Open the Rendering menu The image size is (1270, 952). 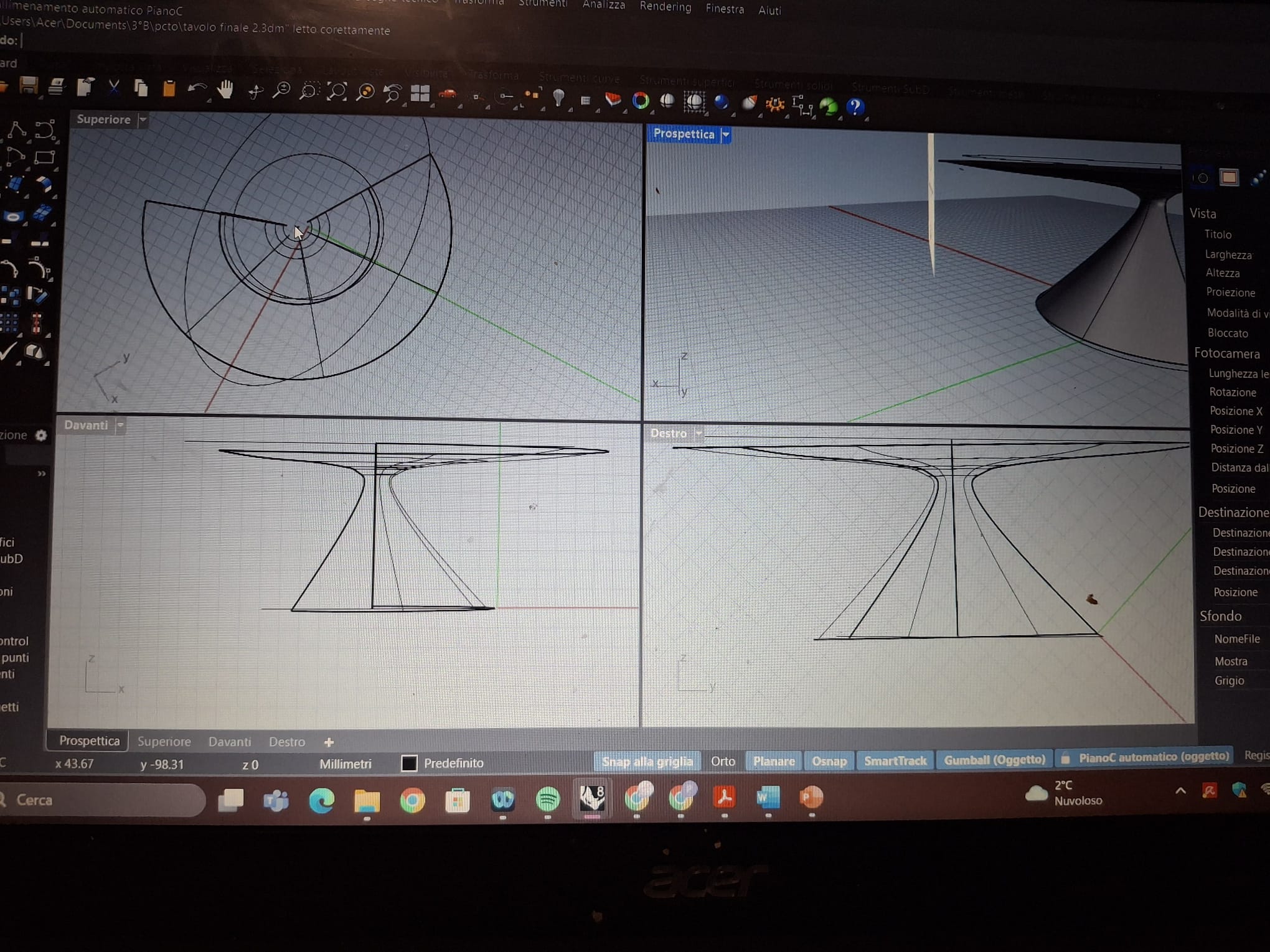666,7
